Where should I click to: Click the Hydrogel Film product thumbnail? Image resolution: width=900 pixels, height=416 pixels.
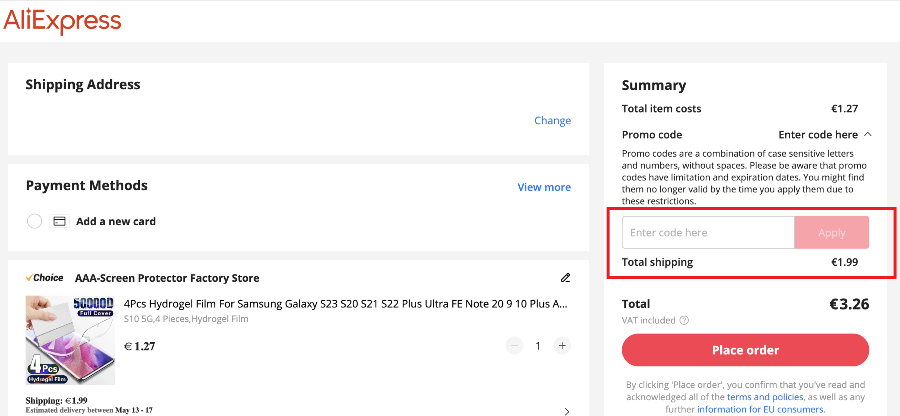[69, 340]
